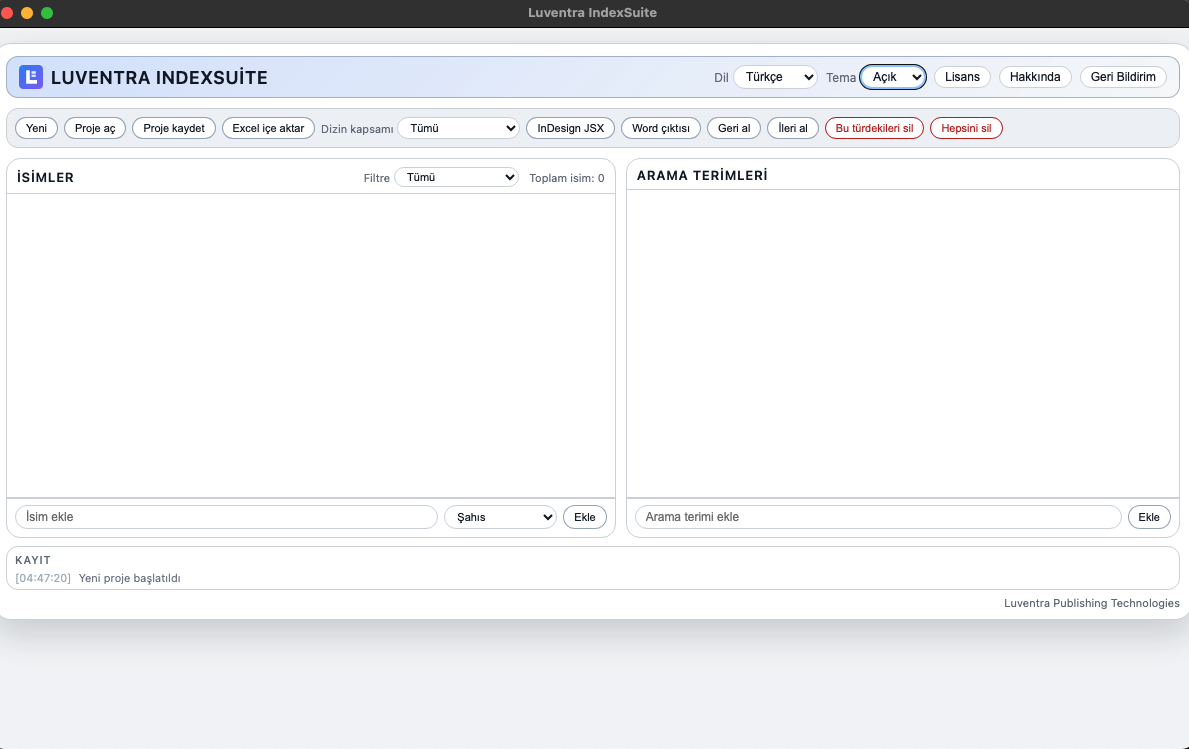The height and width of the screenshot is (749, 1189).
Task: Click Excel içe aktar button
Action: pos(268,128)
